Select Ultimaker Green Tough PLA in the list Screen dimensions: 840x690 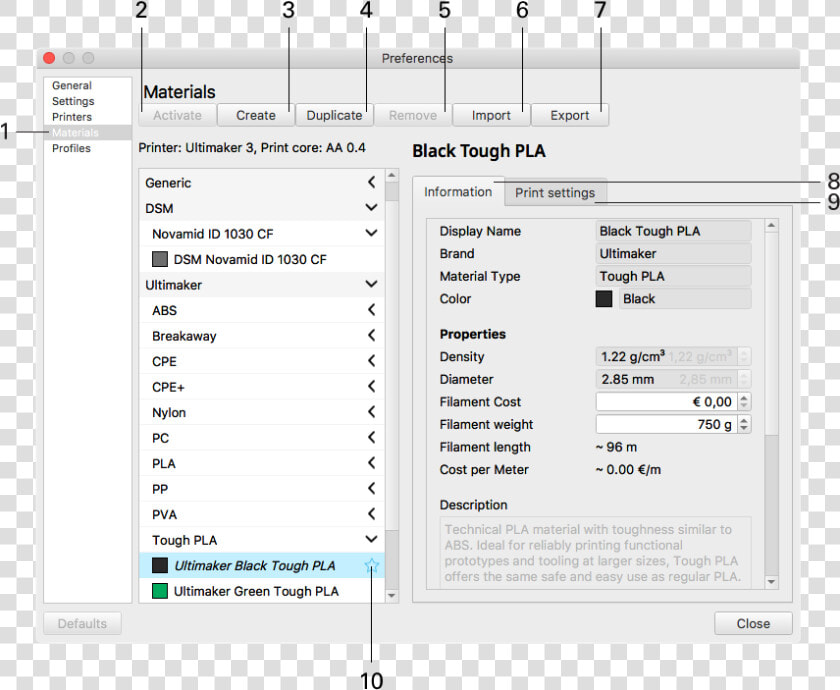[x=261, y=591]
